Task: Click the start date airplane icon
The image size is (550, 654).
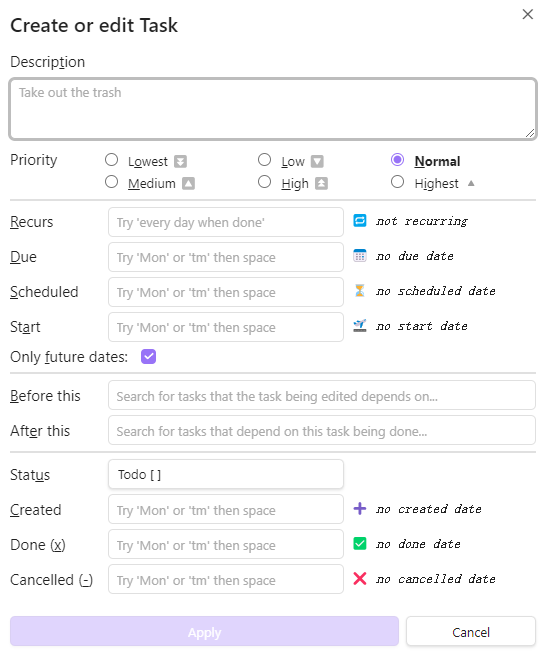Action: [359, 325]
